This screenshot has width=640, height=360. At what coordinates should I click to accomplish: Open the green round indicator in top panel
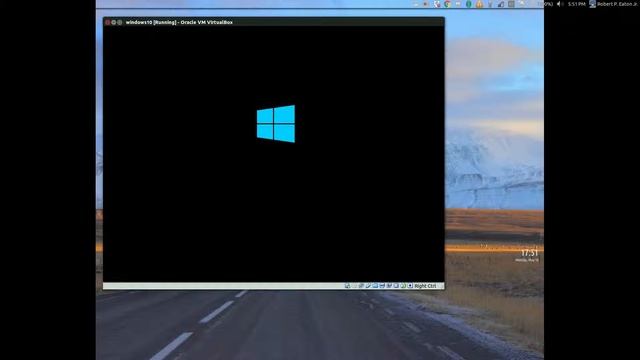click(x=469, y=4)
